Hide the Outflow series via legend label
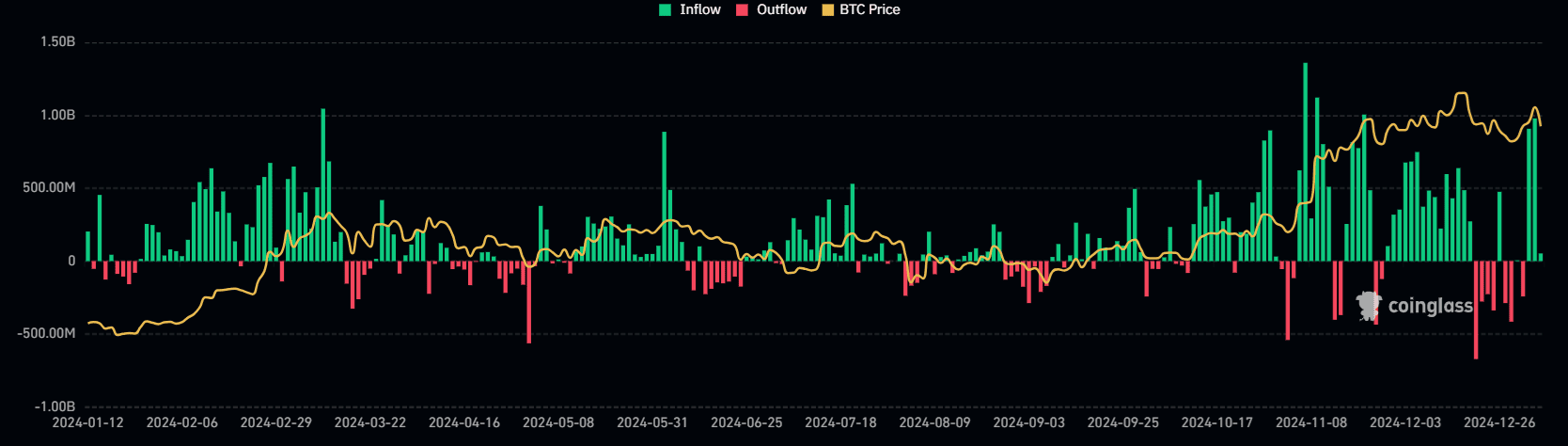 click(781, 9)
